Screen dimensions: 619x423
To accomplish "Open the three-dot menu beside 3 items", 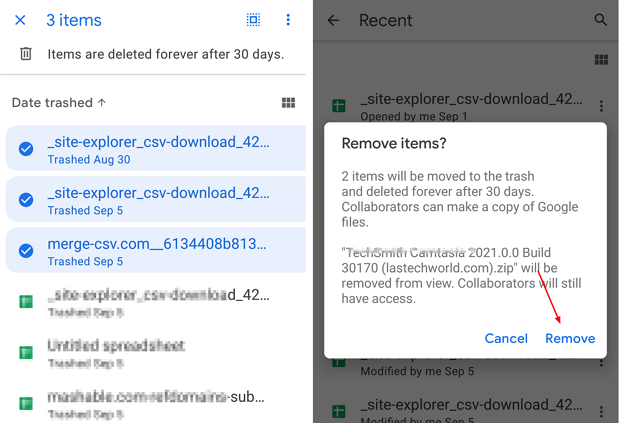I will pos(288,20).
